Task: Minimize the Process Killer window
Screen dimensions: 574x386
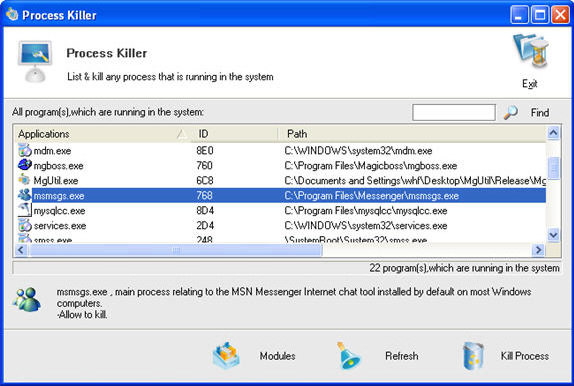Action: (519, 15)
